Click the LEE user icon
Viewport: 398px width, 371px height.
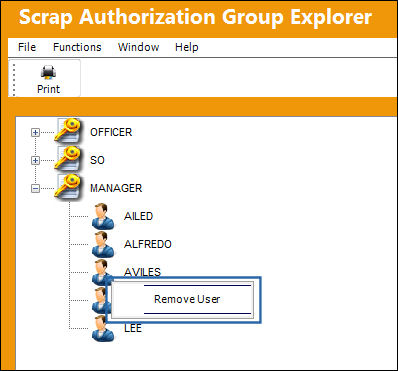coord(103,329)
